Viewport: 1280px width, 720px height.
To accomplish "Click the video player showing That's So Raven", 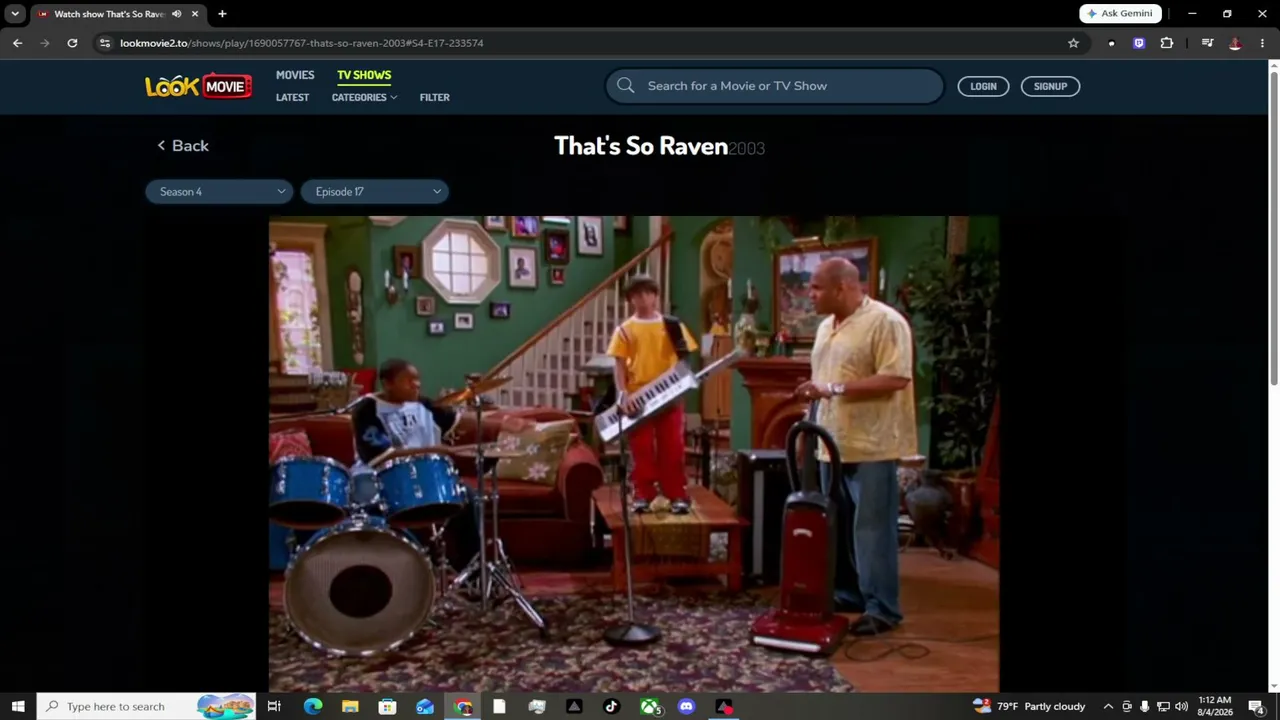I will tap(634, 454).
